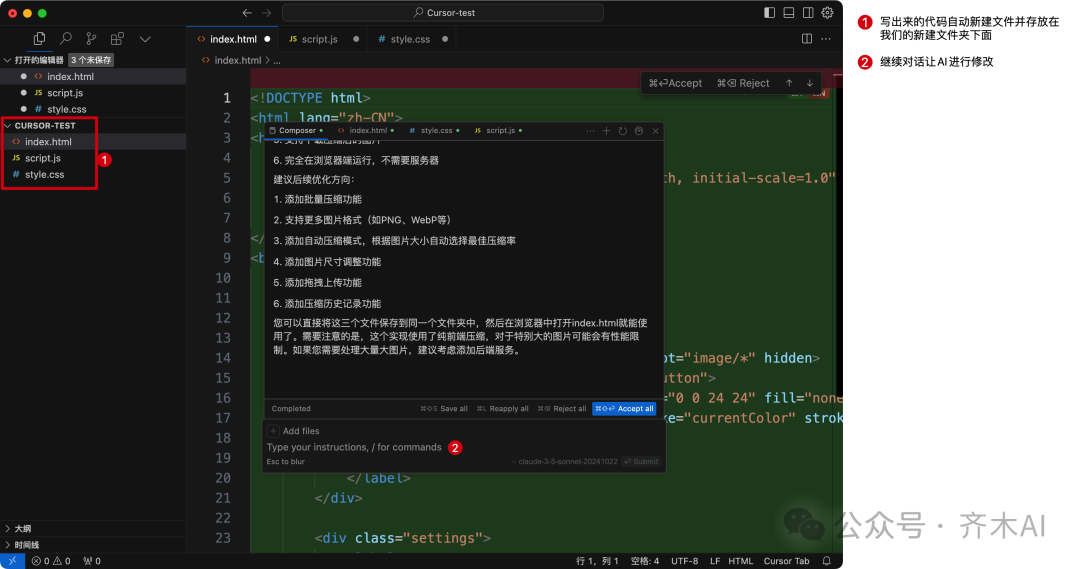Screen dimensions: 1080x569
Task: Click the breadcrumb ellipsis segment
Action: tap(277, 61)
